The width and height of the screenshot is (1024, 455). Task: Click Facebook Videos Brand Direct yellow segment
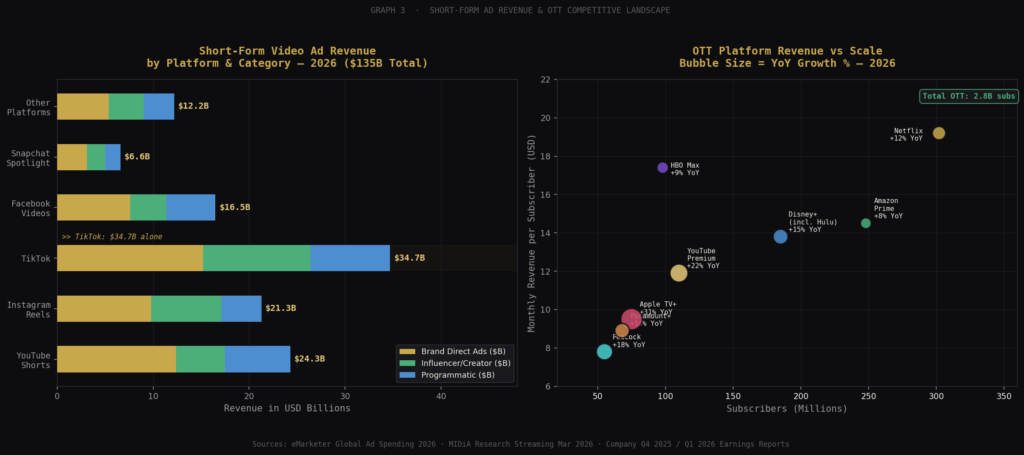click(94, 207)
